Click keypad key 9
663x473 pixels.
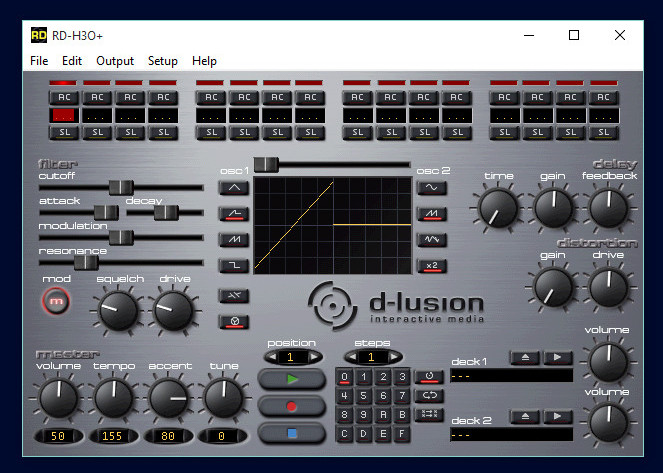click(x=363, y=415)
